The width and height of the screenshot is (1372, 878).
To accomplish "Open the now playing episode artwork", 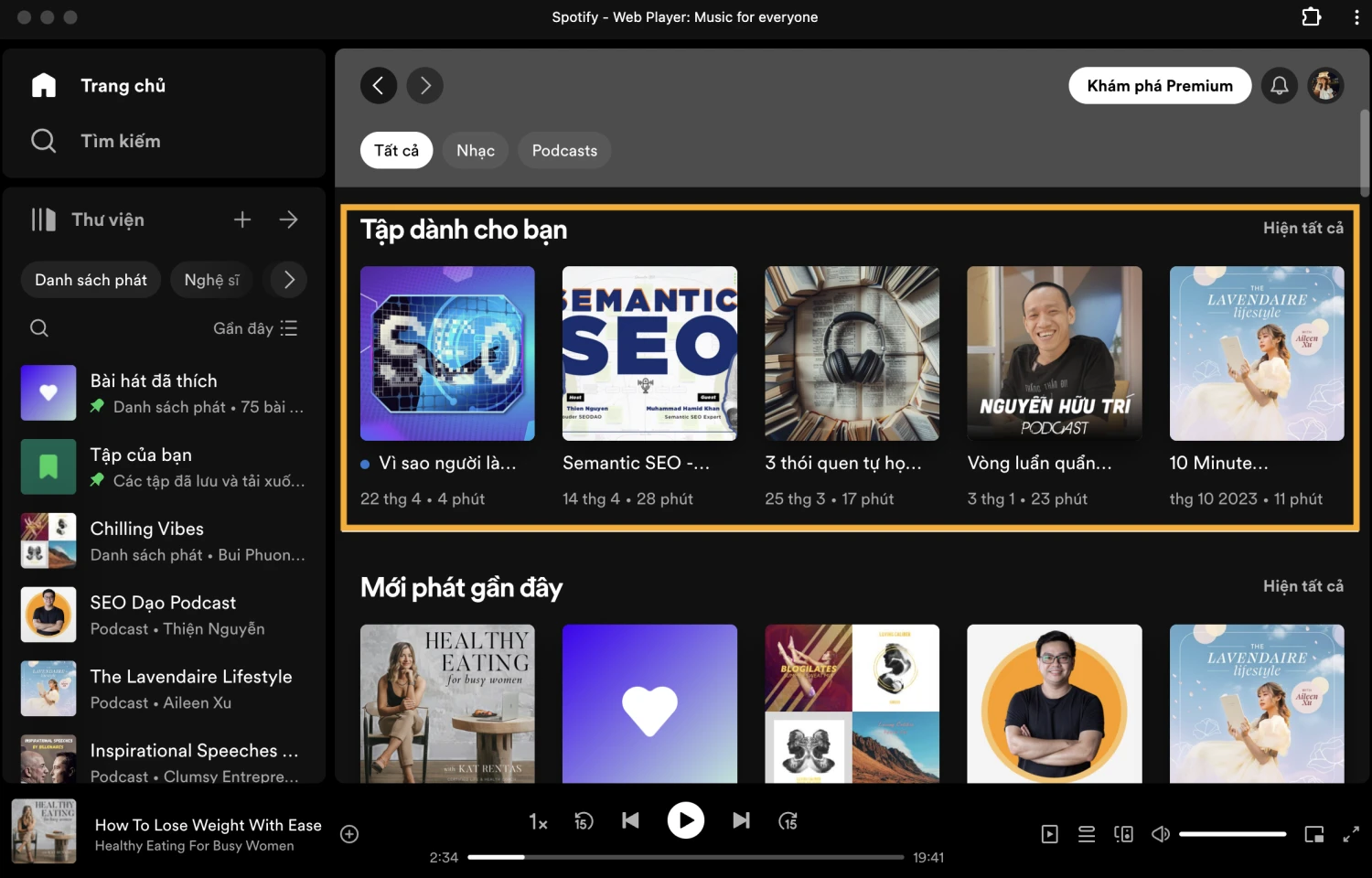I will [x=44, y=831].
